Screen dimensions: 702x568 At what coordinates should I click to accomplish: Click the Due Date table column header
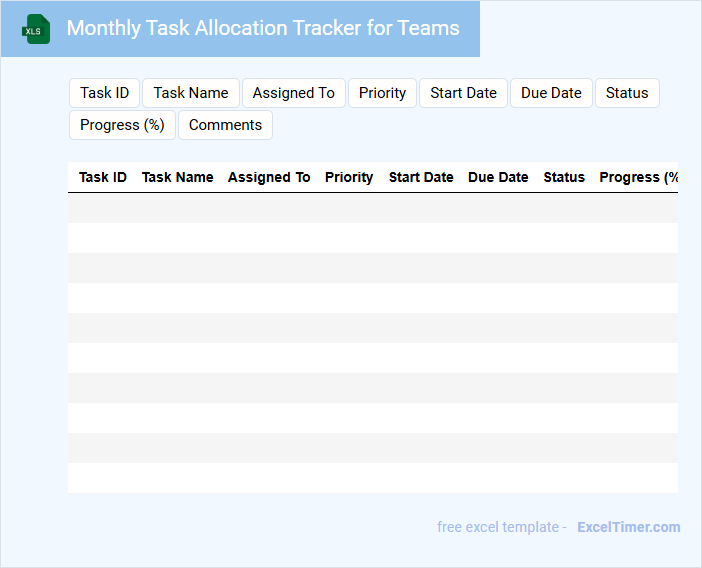tap(498, 177)
